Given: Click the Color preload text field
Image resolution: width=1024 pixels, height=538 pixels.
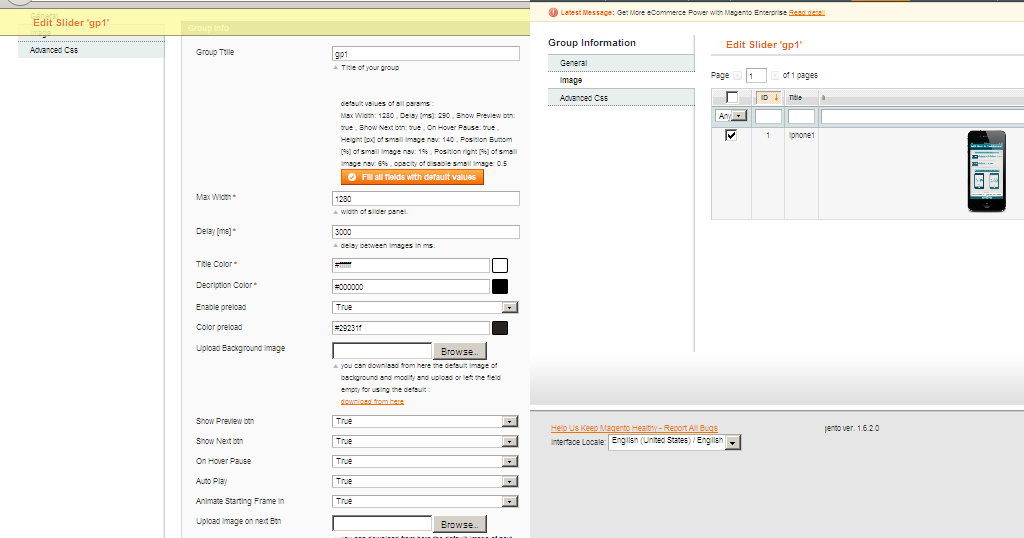Looking at the screenshot, I should point(411,328).
